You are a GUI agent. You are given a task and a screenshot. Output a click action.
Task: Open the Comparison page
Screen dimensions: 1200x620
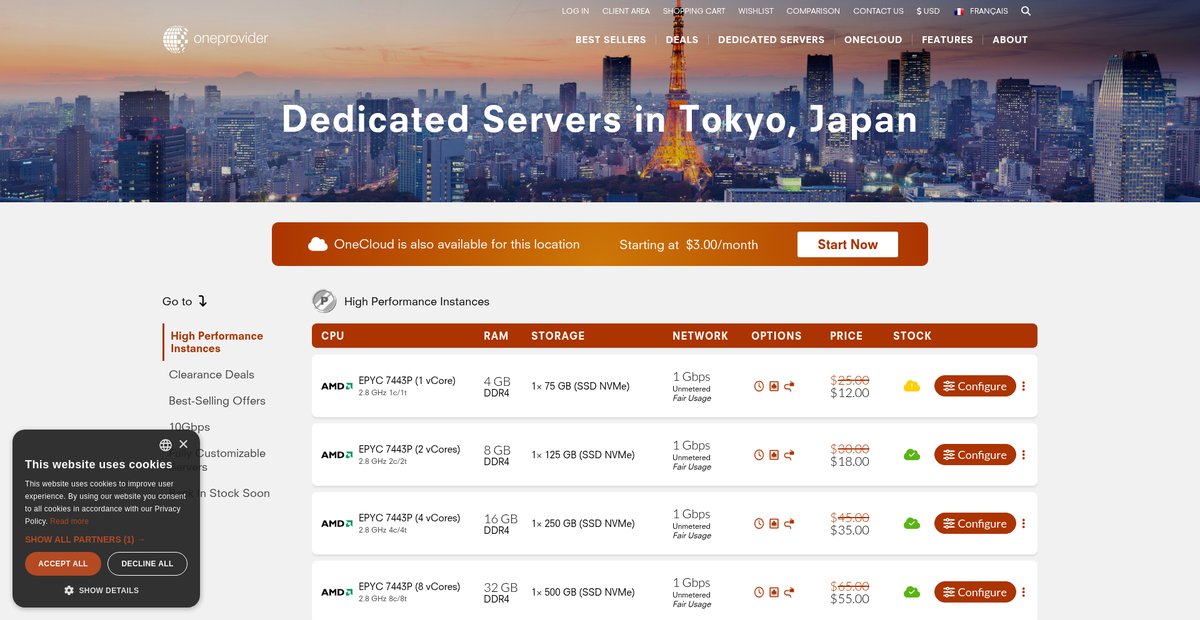coord(813,11)
